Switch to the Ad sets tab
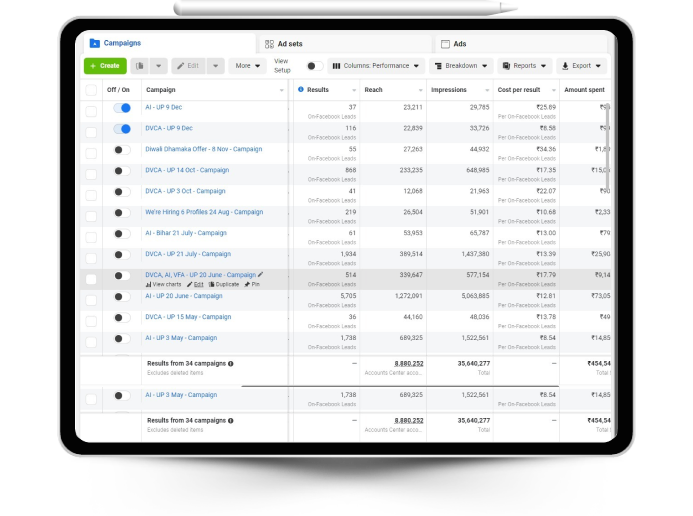 tap(290, 44)
